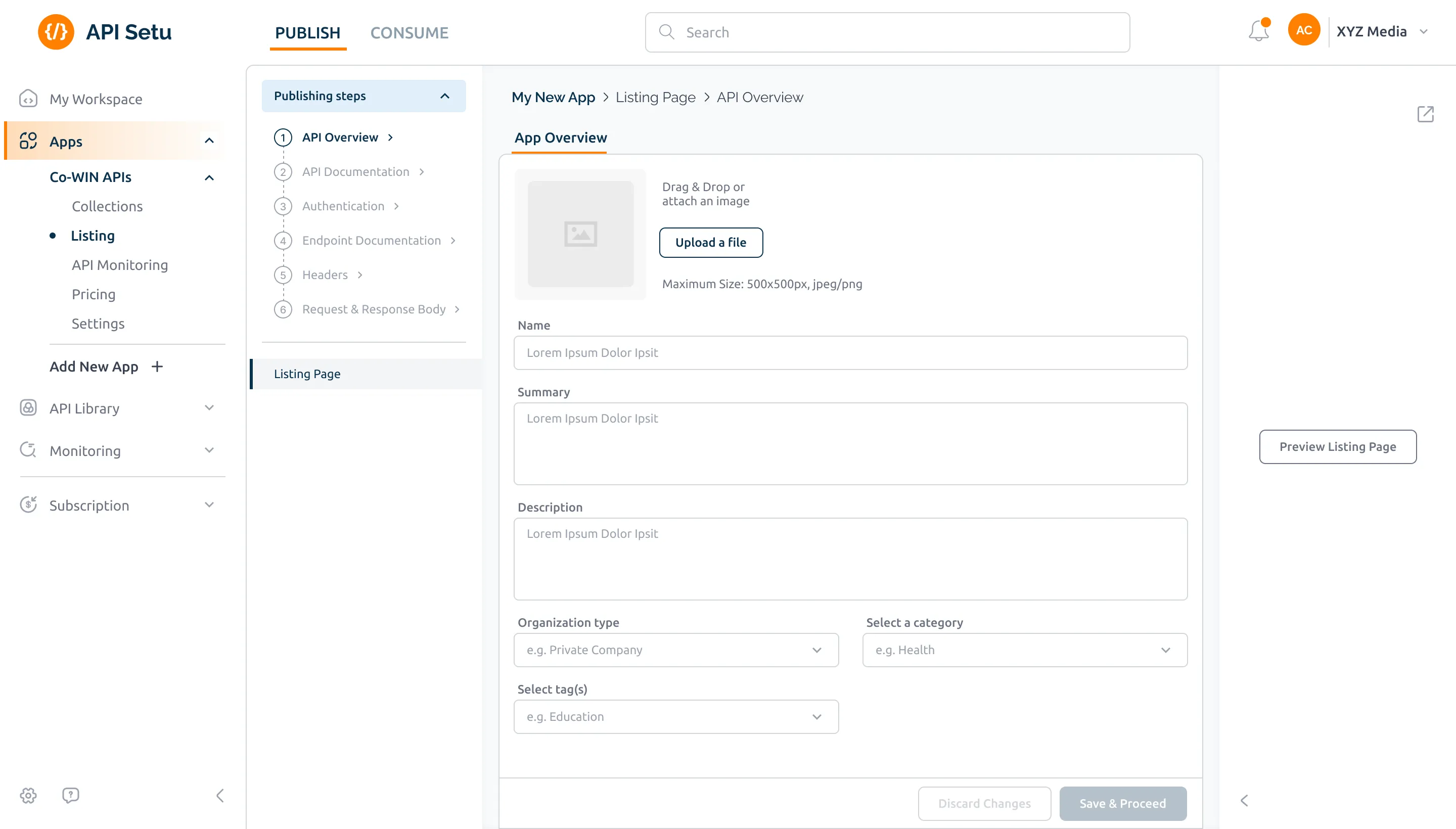
Task: Open API Documentation publishing step
Action: (x=356, y=172)
